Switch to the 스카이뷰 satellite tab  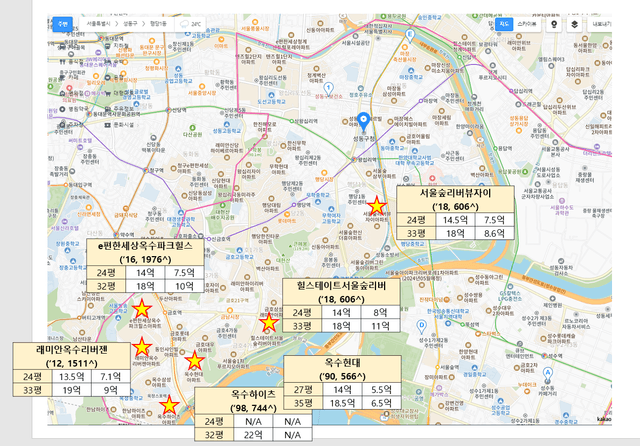[527, 24]
